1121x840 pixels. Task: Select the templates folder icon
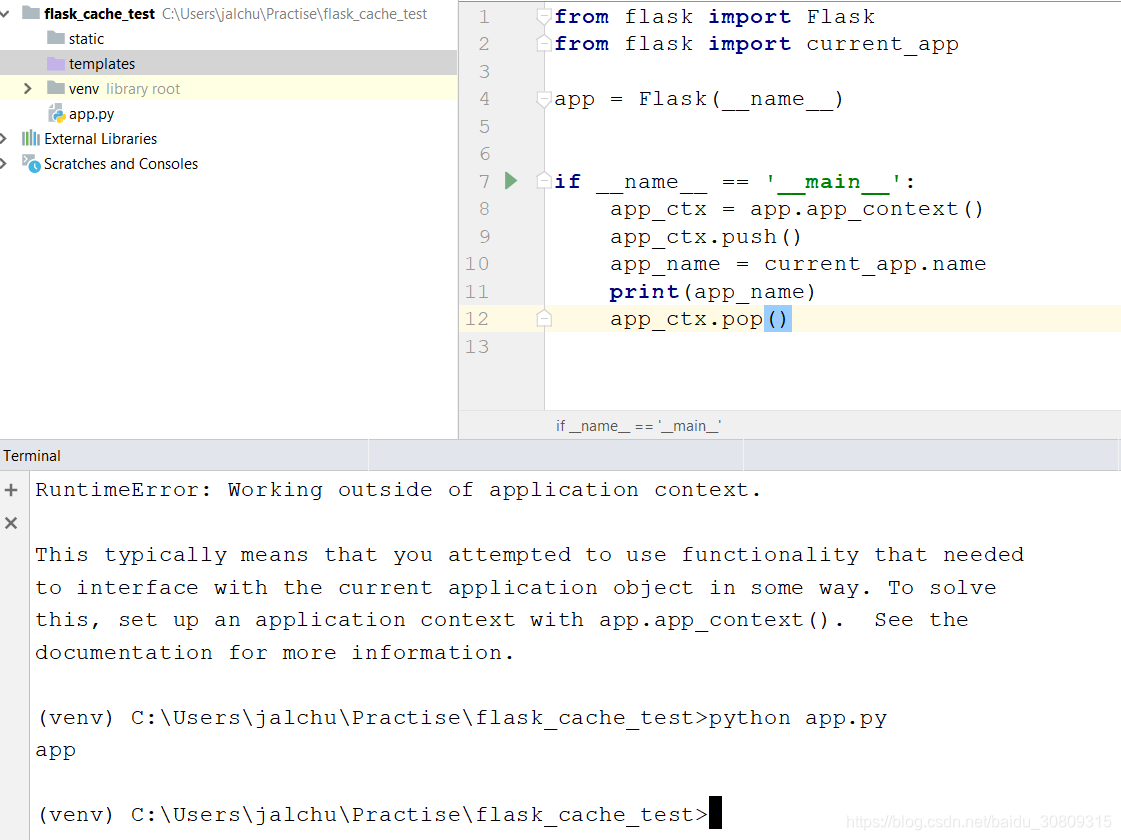coord(58,63)
